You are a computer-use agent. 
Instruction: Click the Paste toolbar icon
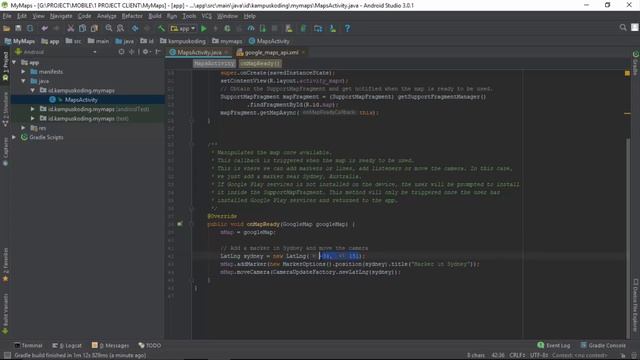point(94,28)
